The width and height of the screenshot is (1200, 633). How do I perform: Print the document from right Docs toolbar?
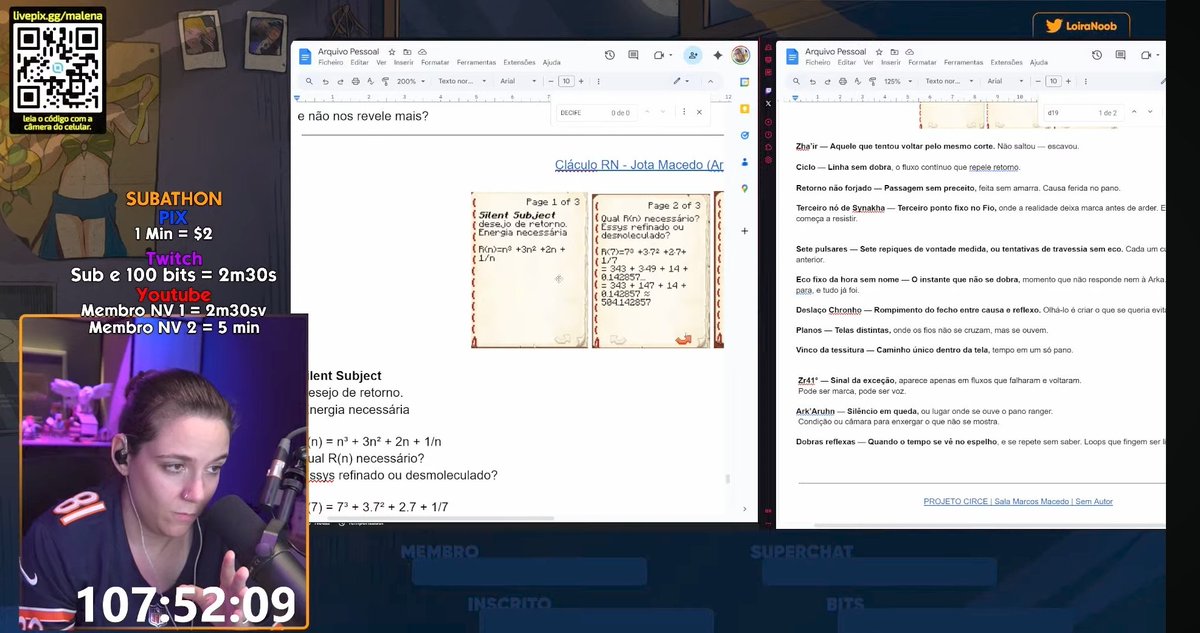[x=843, y=81]
